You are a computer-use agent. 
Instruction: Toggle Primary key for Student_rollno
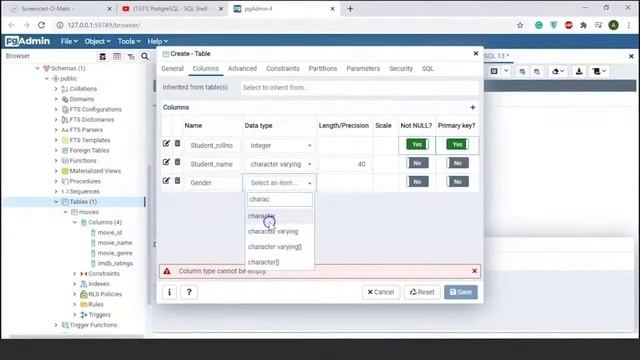(457, 144)
